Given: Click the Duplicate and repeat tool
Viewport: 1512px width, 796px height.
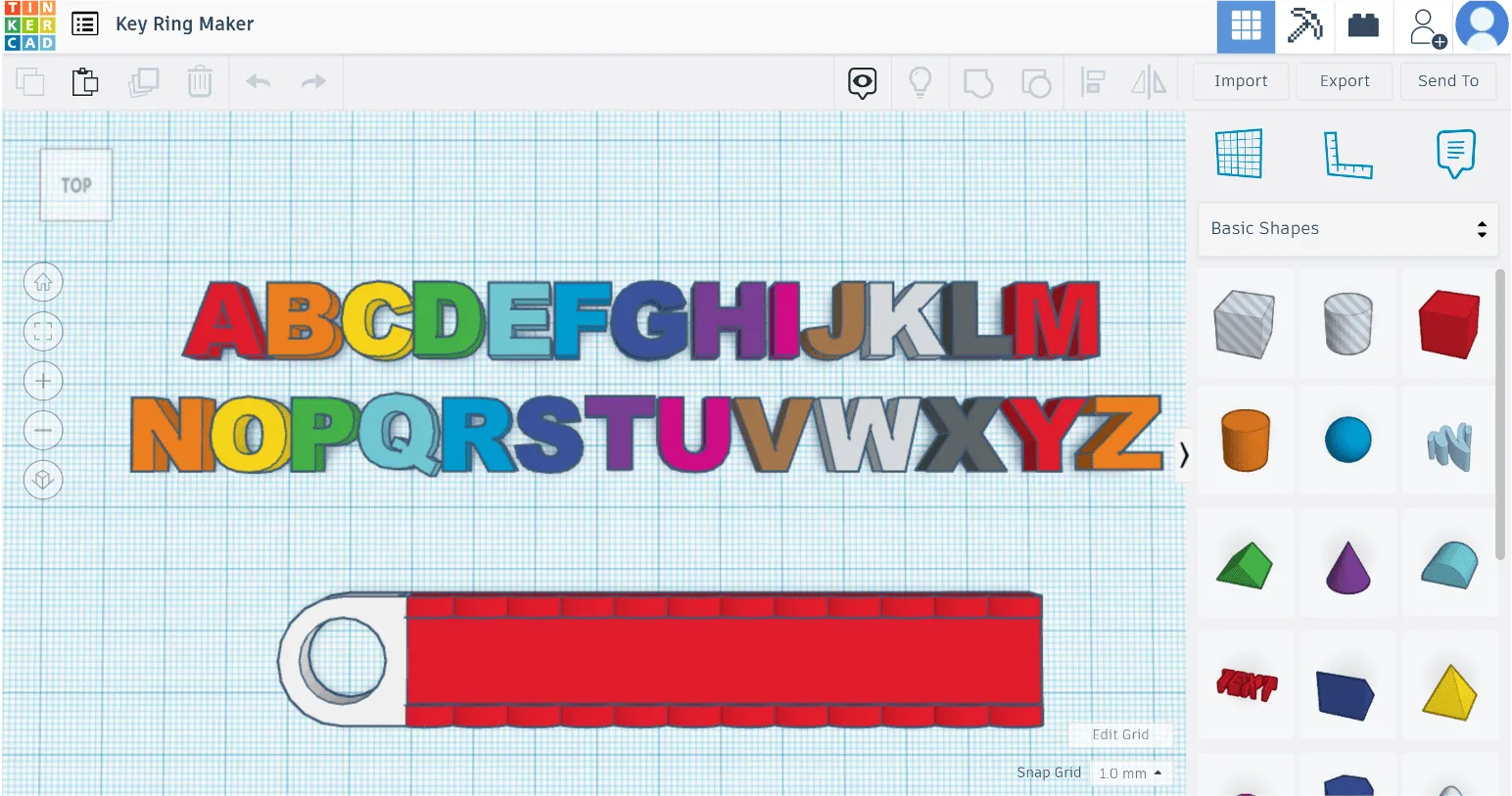Looking at the screenshot, I should 143,82.
